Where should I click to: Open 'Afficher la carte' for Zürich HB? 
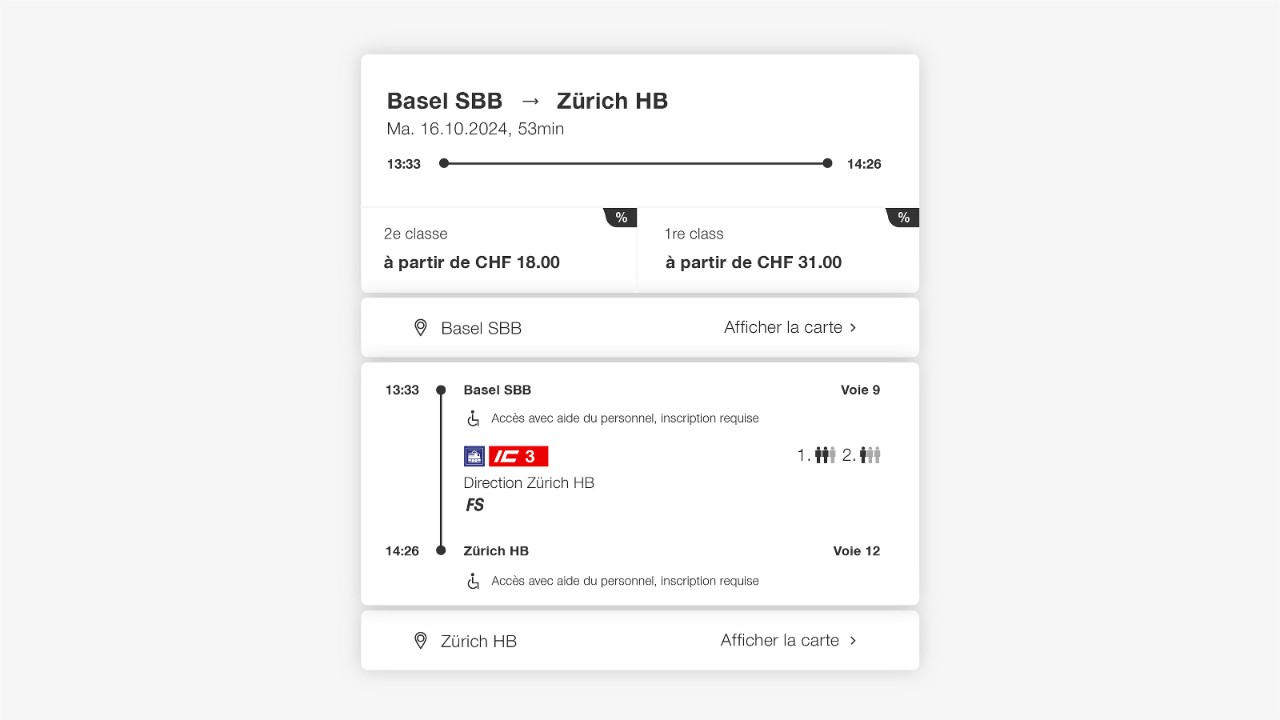[x=780, y=641]
